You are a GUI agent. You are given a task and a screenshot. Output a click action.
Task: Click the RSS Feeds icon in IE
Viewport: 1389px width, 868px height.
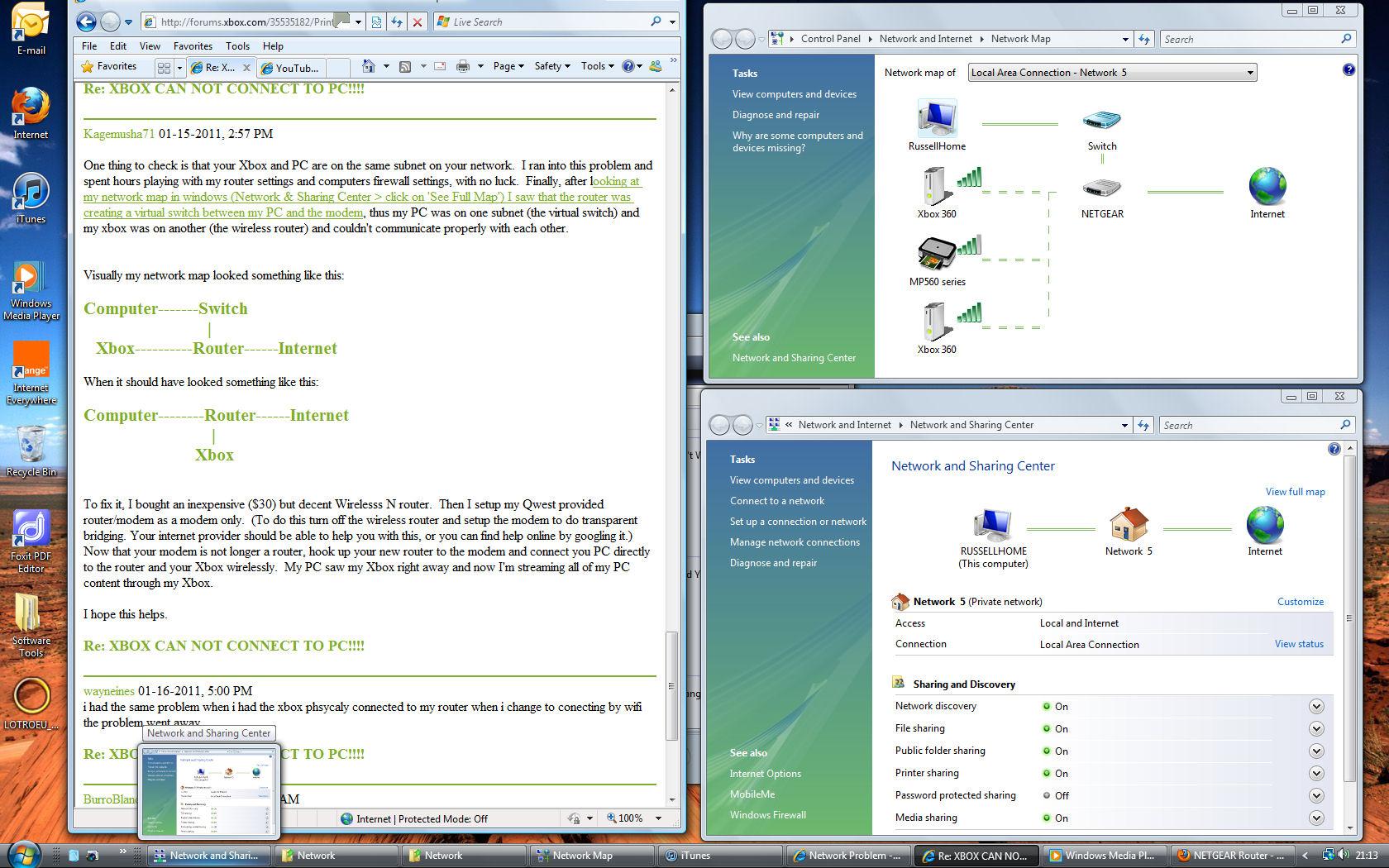pyautogui.click(x=405, y=66)
